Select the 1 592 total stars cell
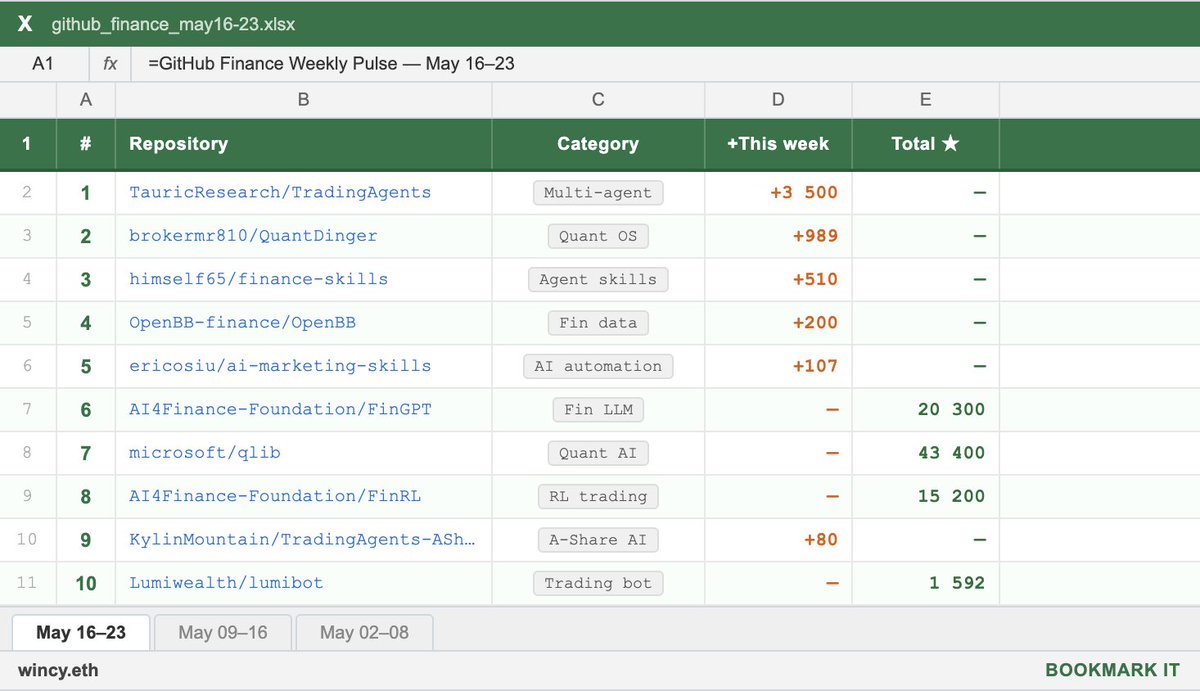This screenshot has height=691, width=1200. 925,583
